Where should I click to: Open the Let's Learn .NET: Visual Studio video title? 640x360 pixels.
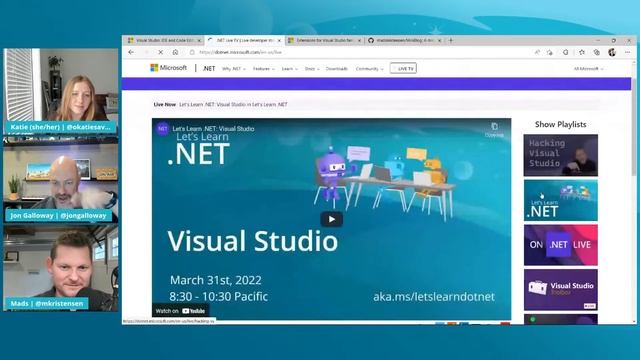tap(213, 129)
